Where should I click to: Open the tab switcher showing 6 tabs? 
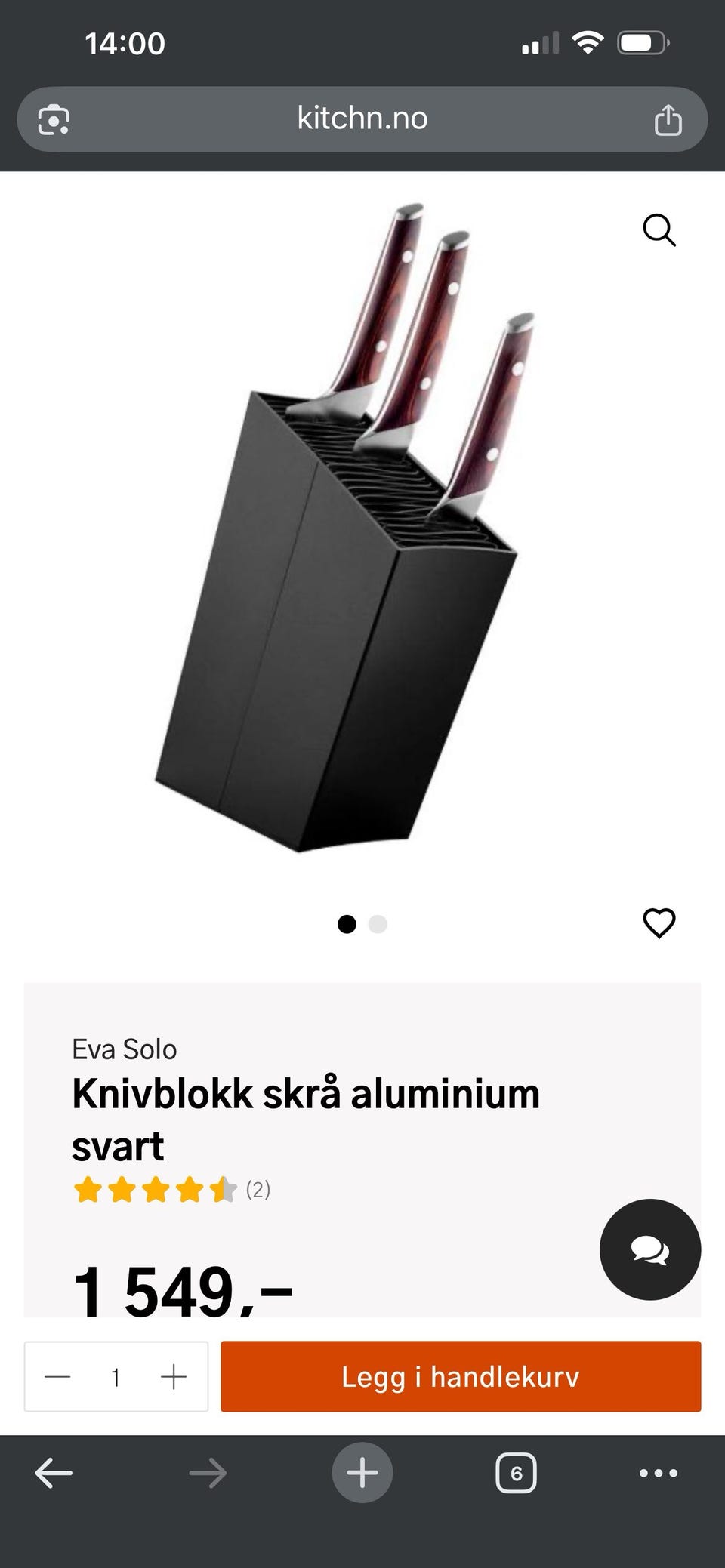pos(517,1473)
